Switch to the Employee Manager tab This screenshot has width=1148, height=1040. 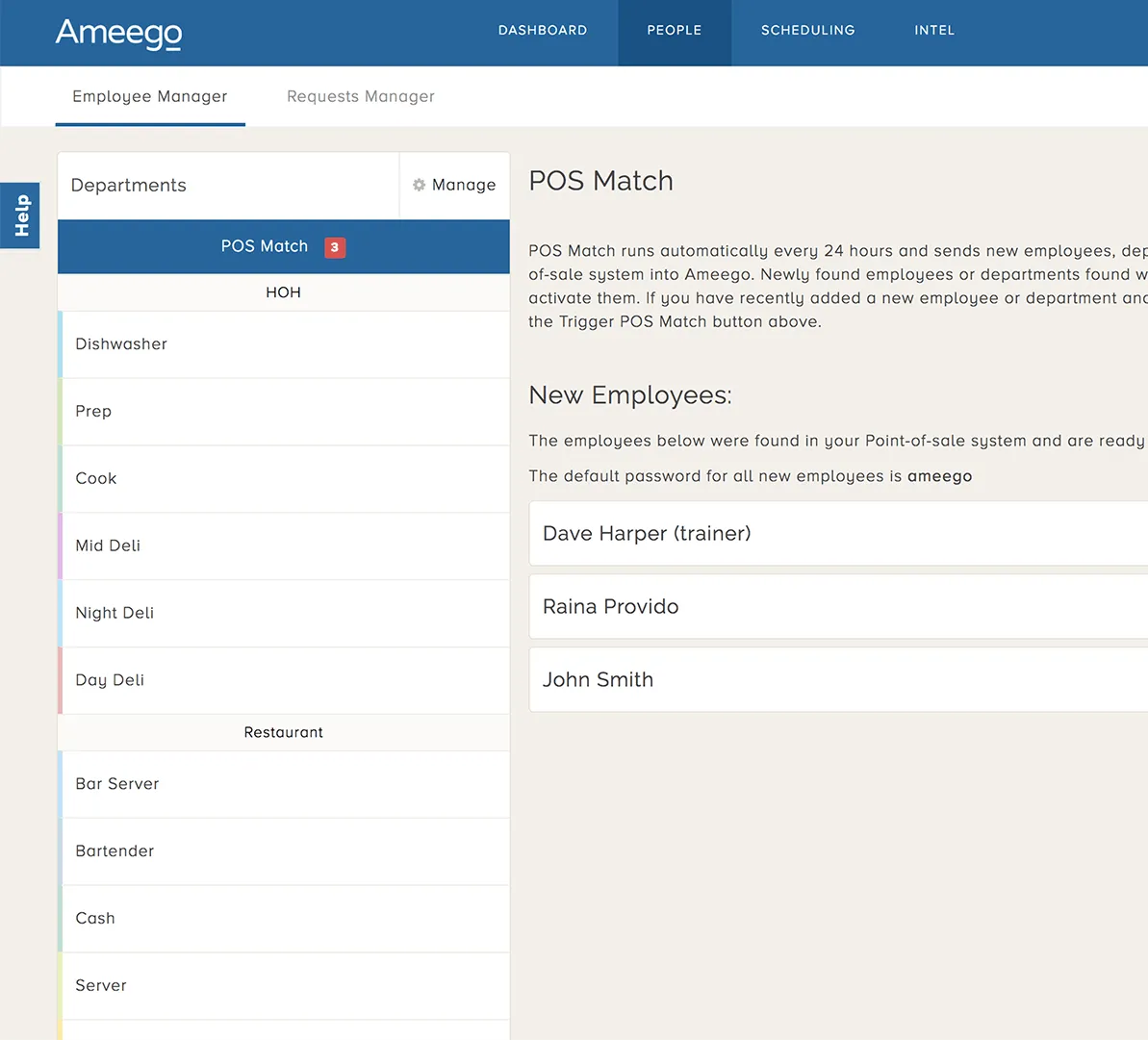(x=149, y=96)
